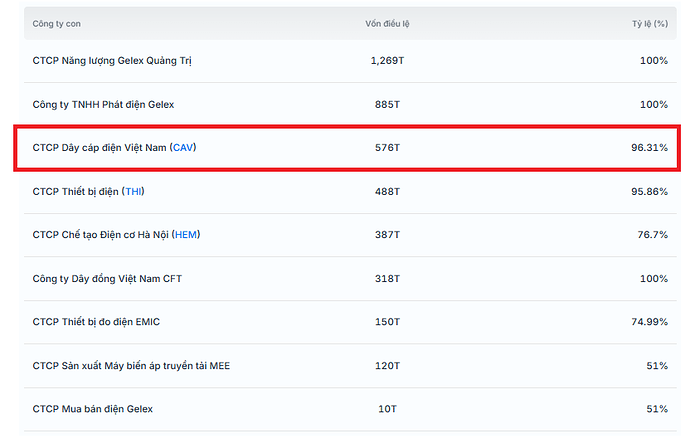The image size is (690, 442).
Task: Click the CTCP Chế tạo Điện cơ Hà Nội name
Action: (100, 235)
